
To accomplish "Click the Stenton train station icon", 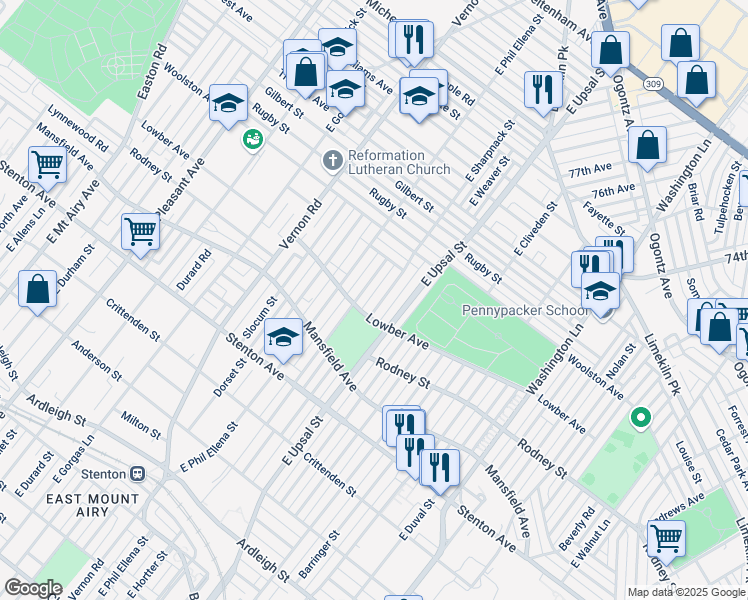I will click(138, 474).
